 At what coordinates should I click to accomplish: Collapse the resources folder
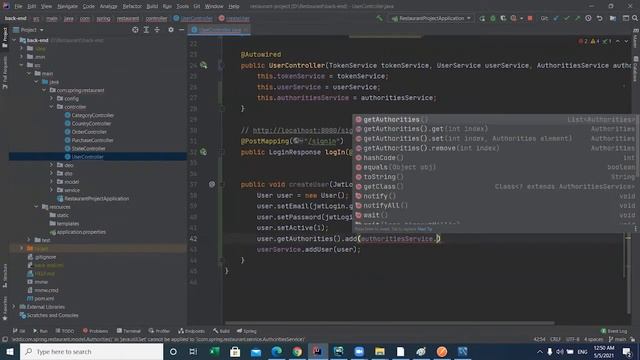click(36, 207)
